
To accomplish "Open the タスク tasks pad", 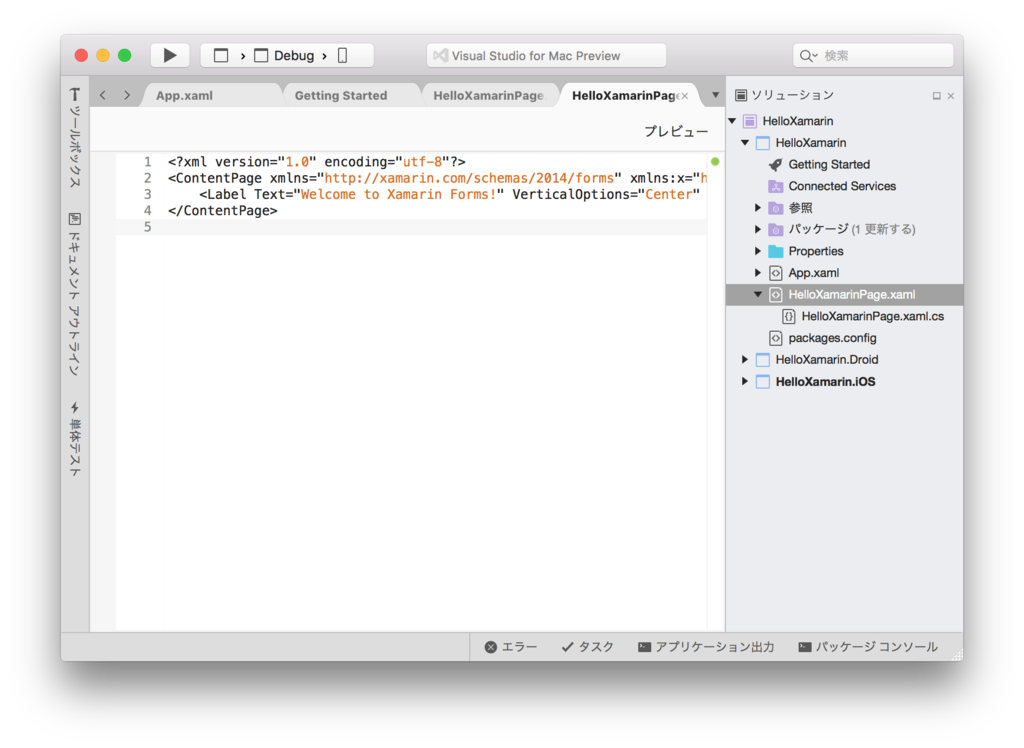I will click(x=588, y=647).
